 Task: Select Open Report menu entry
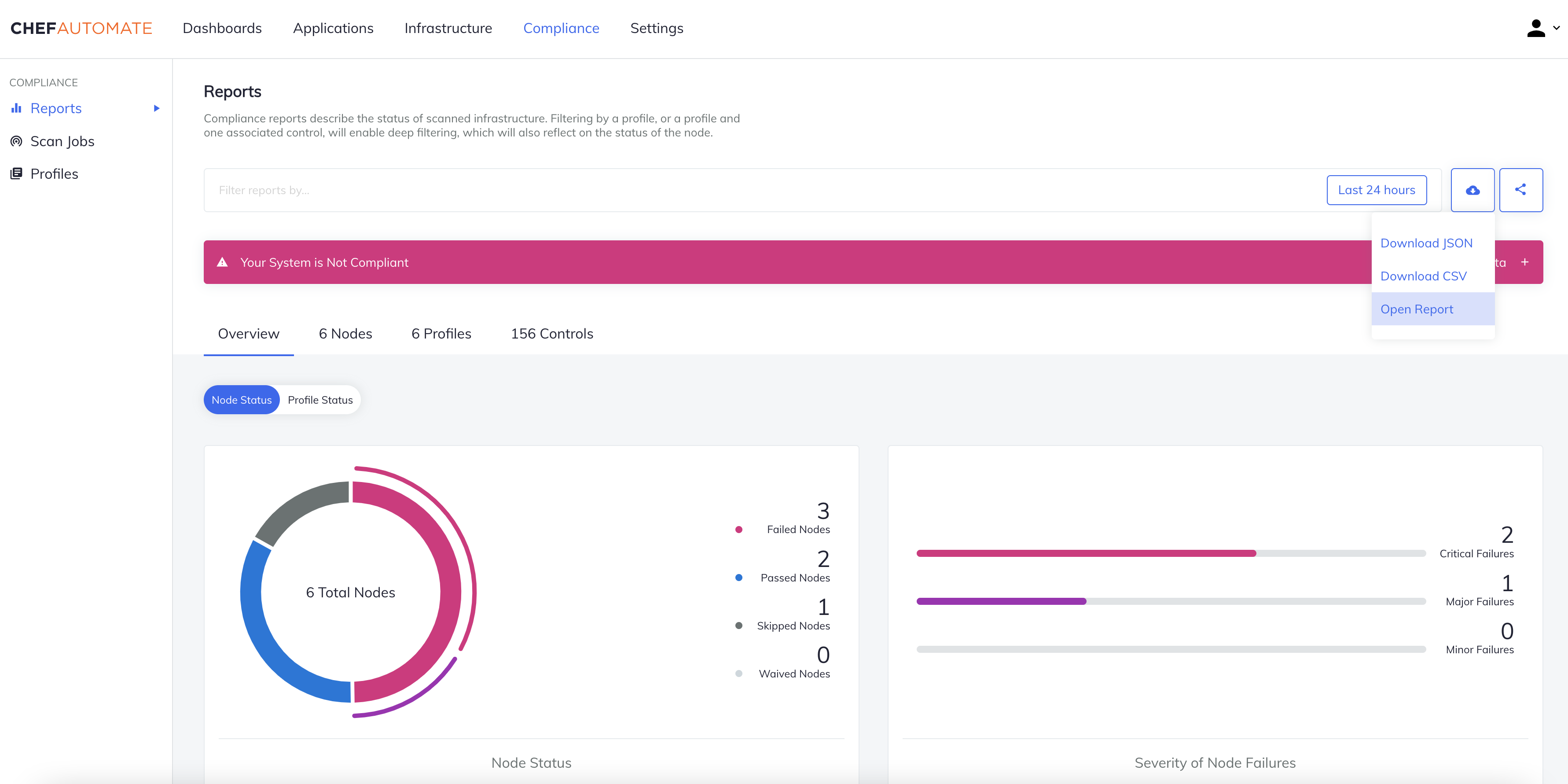click(1417, 309)
